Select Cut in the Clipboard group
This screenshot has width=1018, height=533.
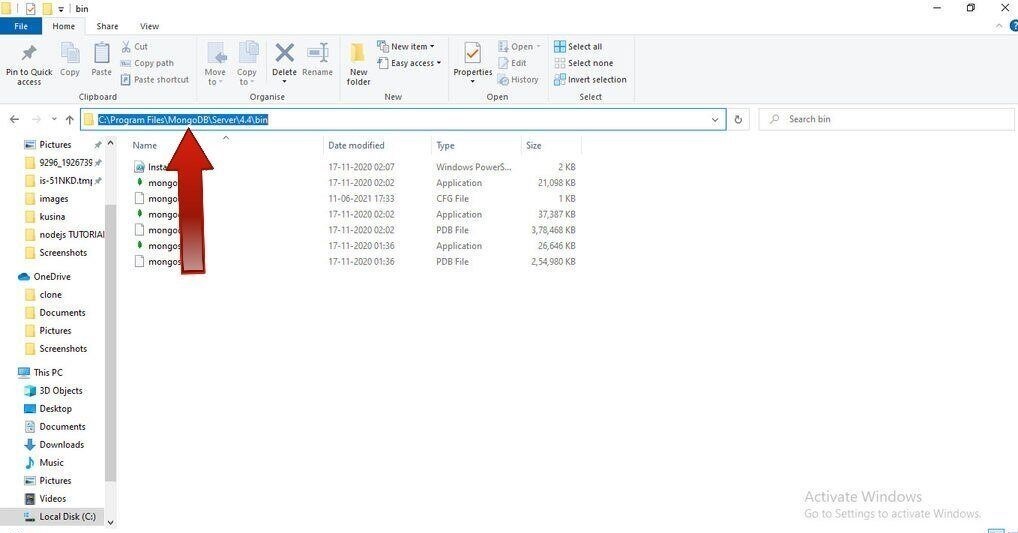[134, 47]
